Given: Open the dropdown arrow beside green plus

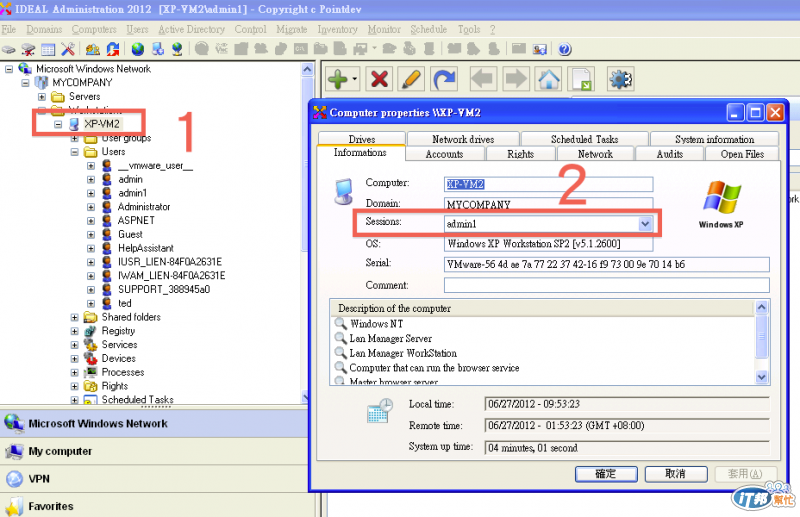Looking at the screenshot, I should coord(355,80).
